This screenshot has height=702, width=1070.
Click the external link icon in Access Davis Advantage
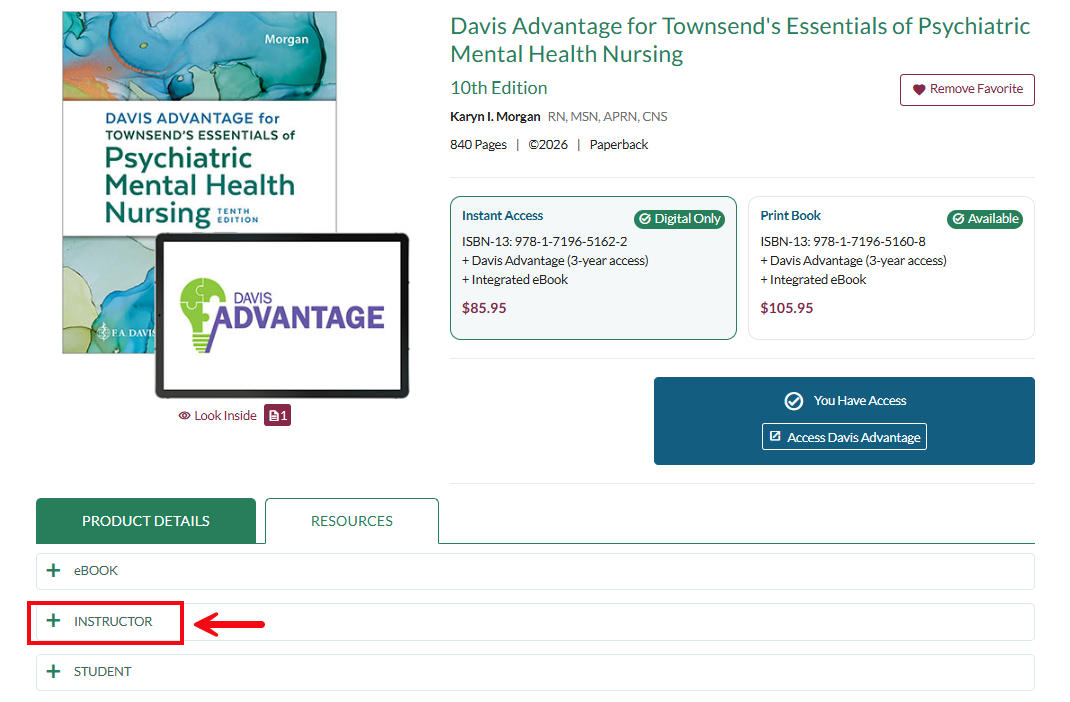[775, 436]
